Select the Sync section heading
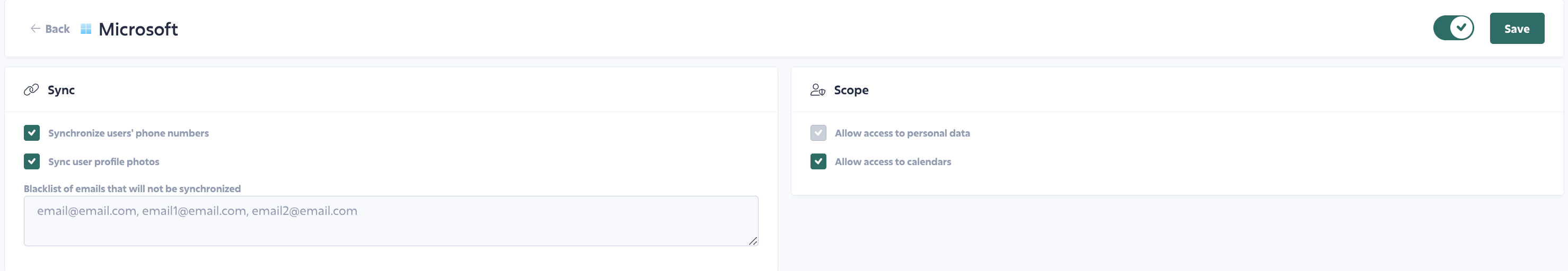This screenshot has height=271, width=1568. [x=61, y=90]
